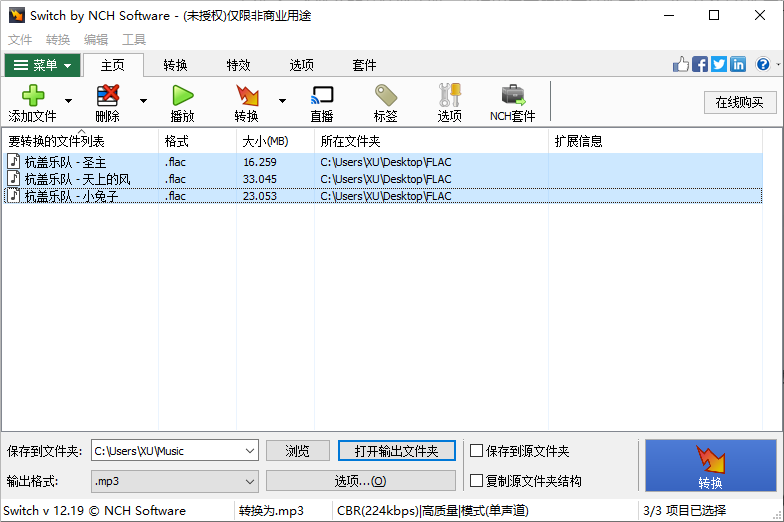The height and width of the screenshot is (522, 784).
Task: Switch to the 套件 ribbon tab
Action: point(364,65)
